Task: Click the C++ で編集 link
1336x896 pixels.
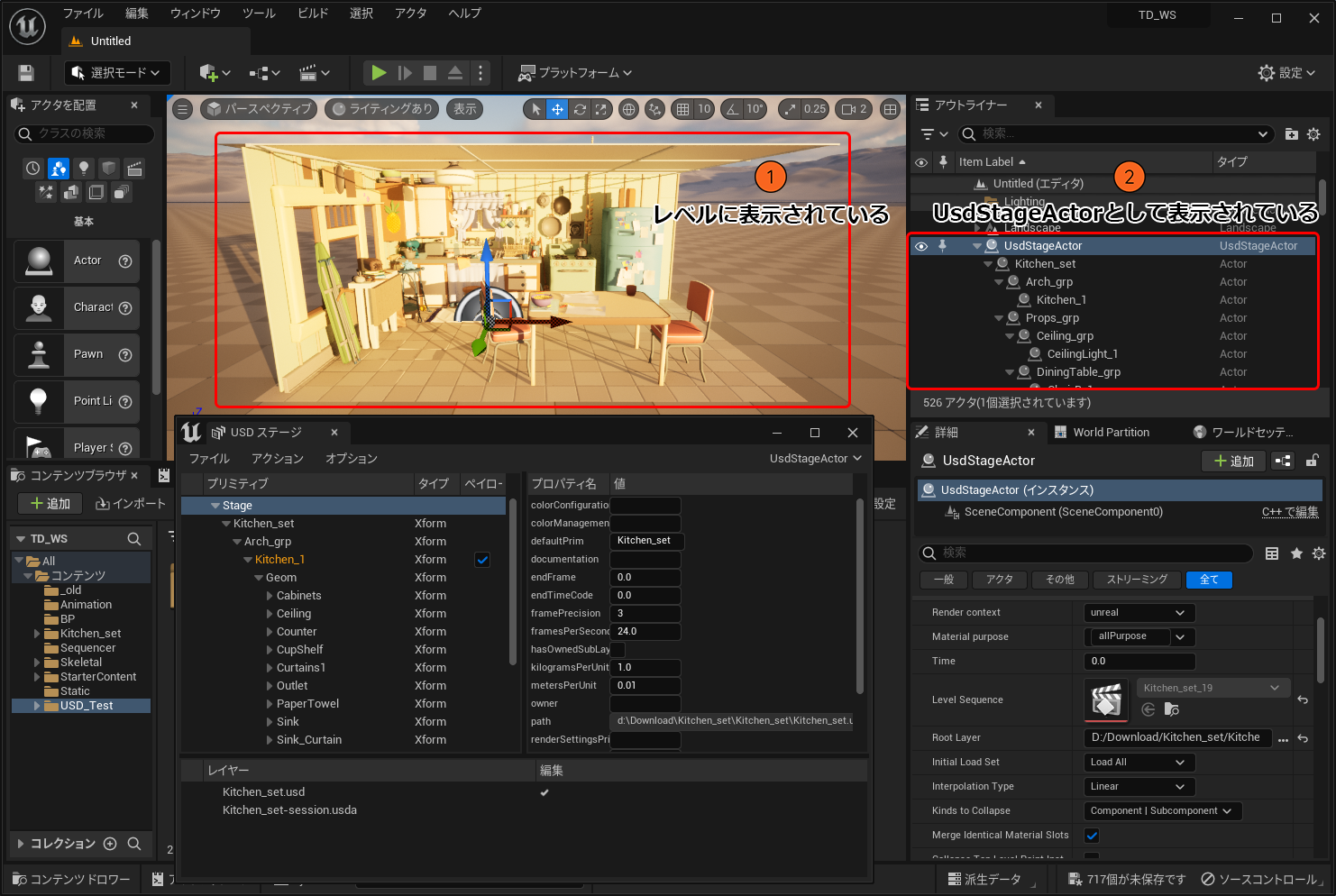Action: click(x=1289, y=512)
